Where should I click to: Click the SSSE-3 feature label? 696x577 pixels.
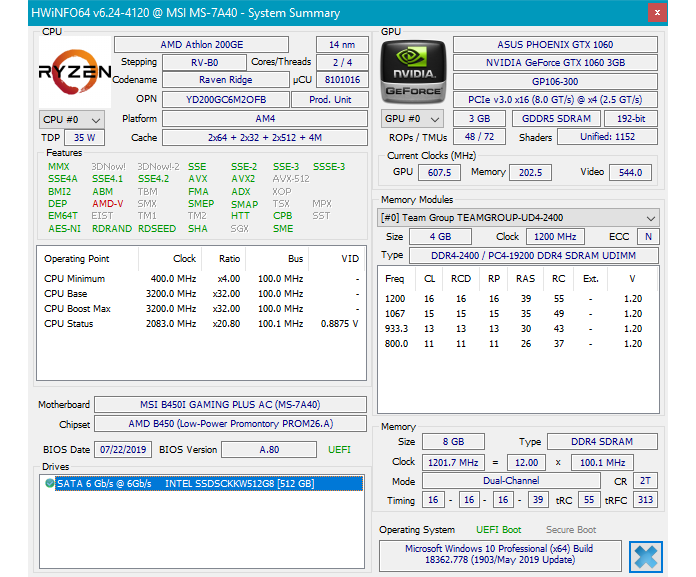328,167
